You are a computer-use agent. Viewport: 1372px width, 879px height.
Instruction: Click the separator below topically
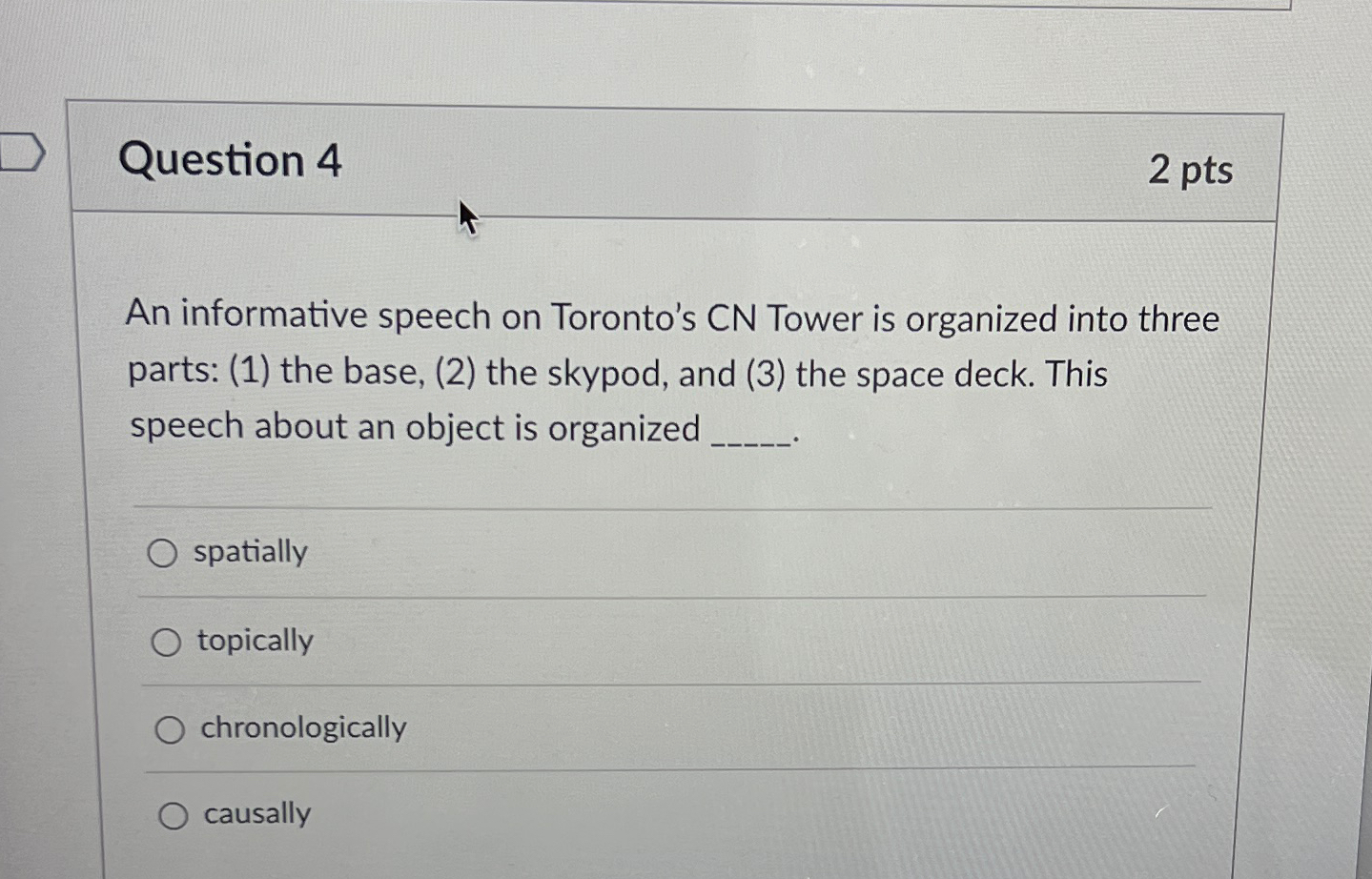click(667, 684)
